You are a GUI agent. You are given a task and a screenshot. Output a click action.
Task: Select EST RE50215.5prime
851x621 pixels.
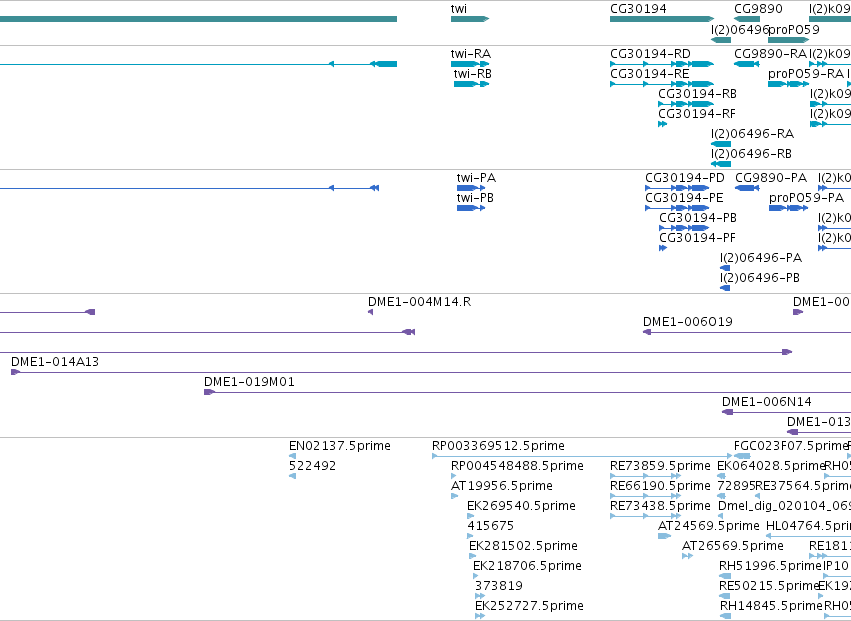(769, 586)
